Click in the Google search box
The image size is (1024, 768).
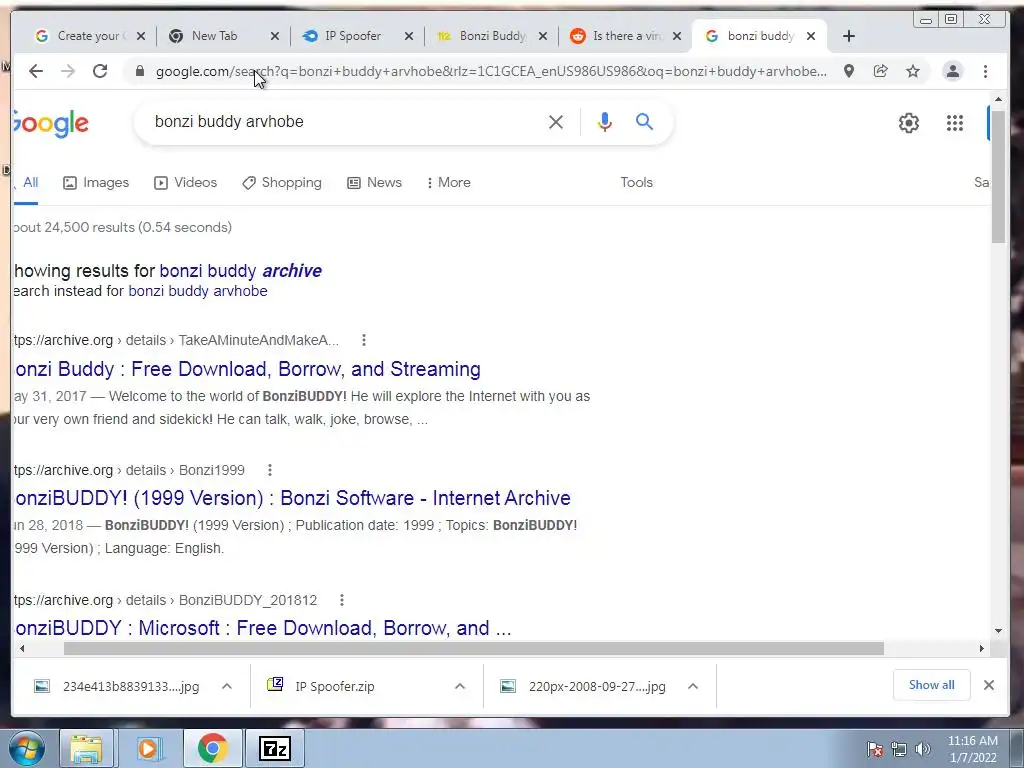point(346,122)
